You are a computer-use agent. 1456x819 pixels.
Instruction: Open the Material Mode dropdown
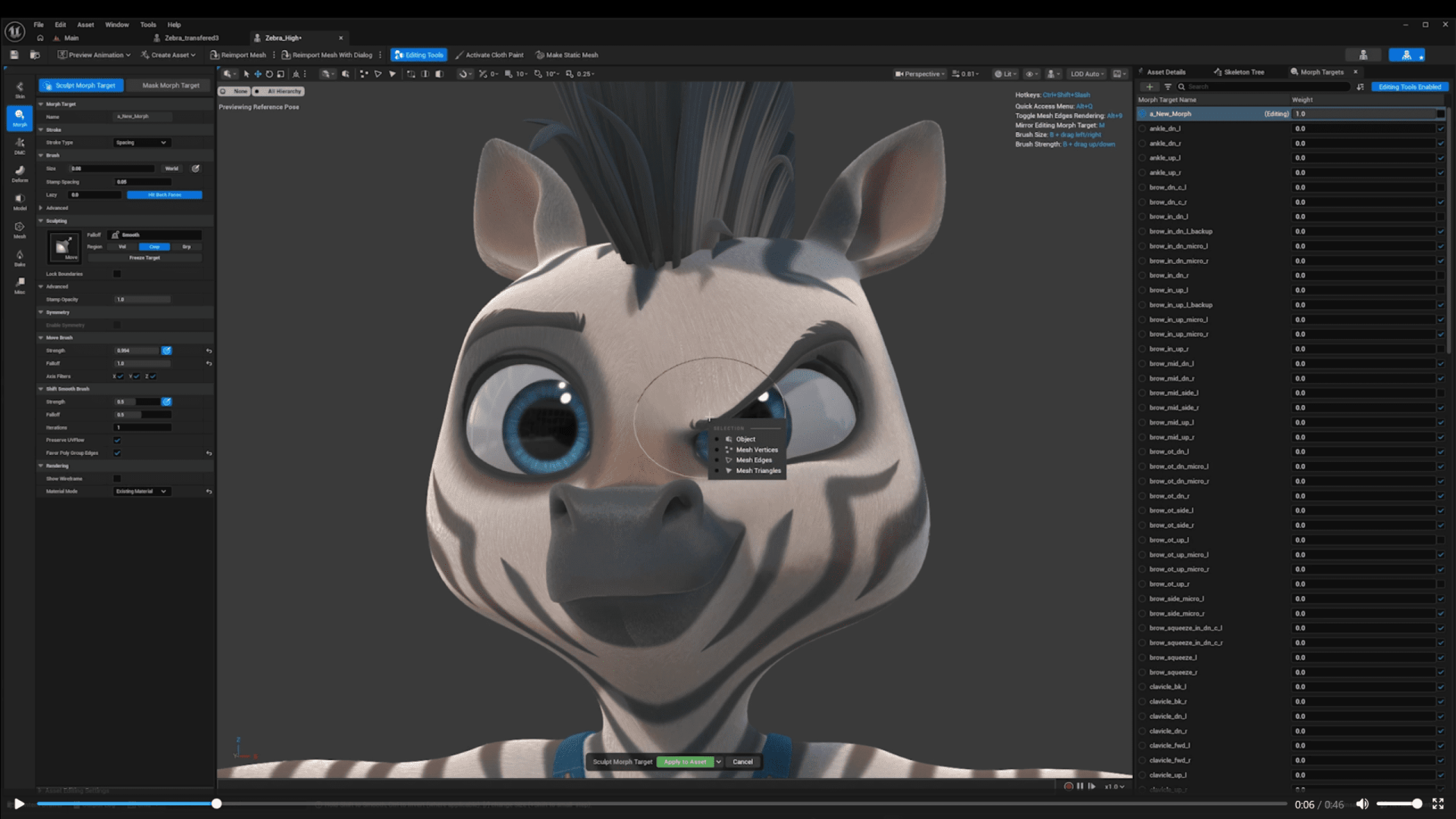point(141,491)
